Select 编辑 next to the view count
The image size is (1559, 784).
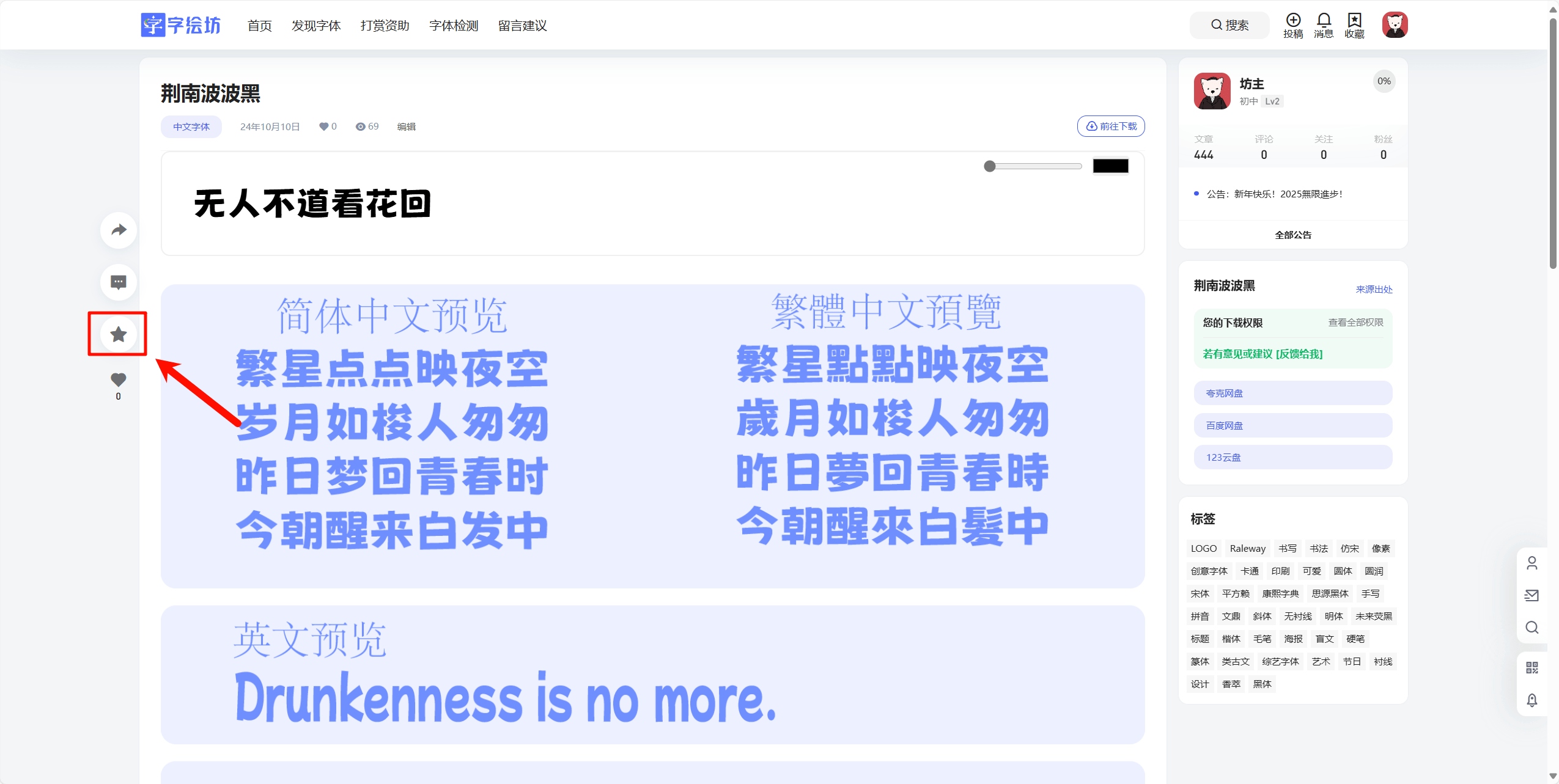click(x=406, y=126)
